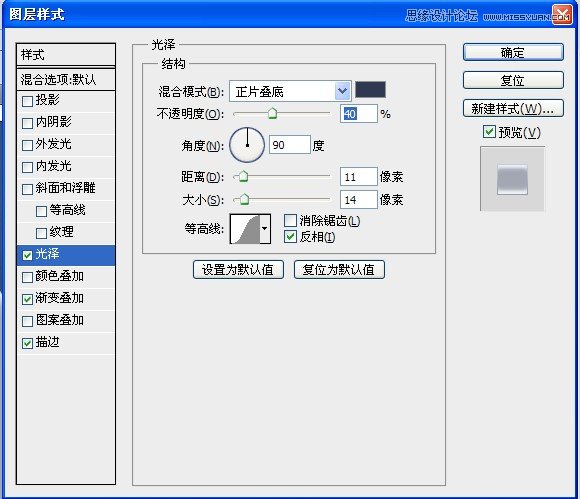Click the 距离 field showing 11
Viewport: 580px width, 499px height.
[358, 177]
